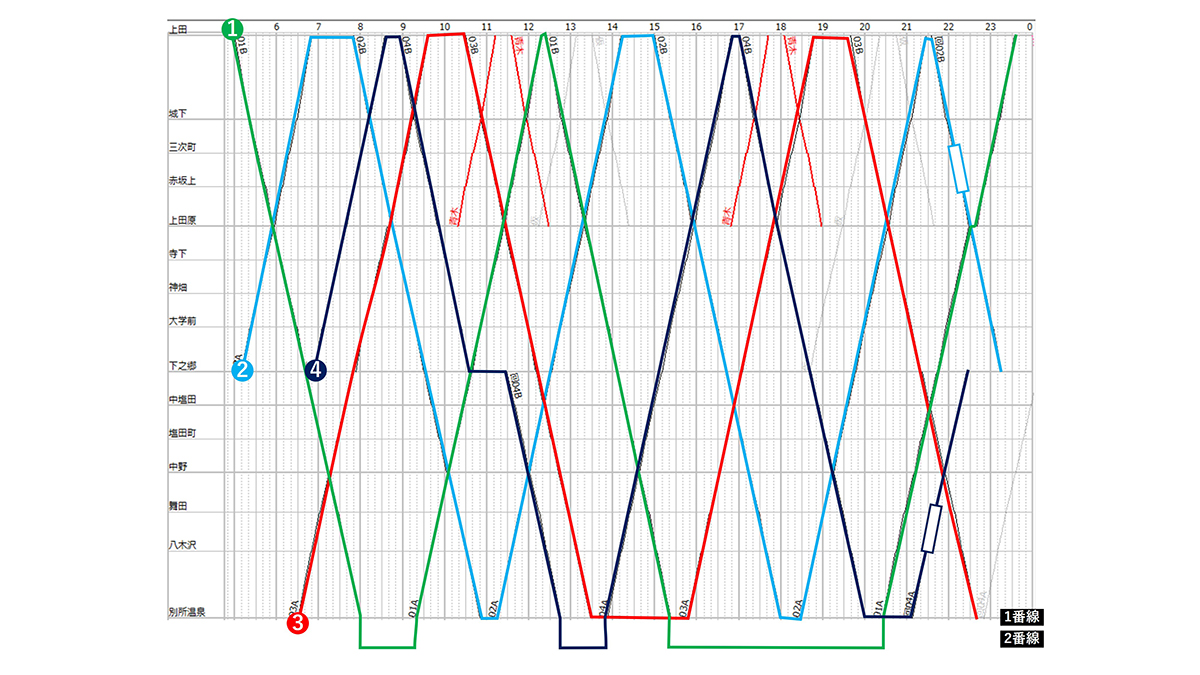Click the green circle marker numbered 1
Viewport: 1200px width, 675px height.
pyautogui.click(x=233, y=28)
